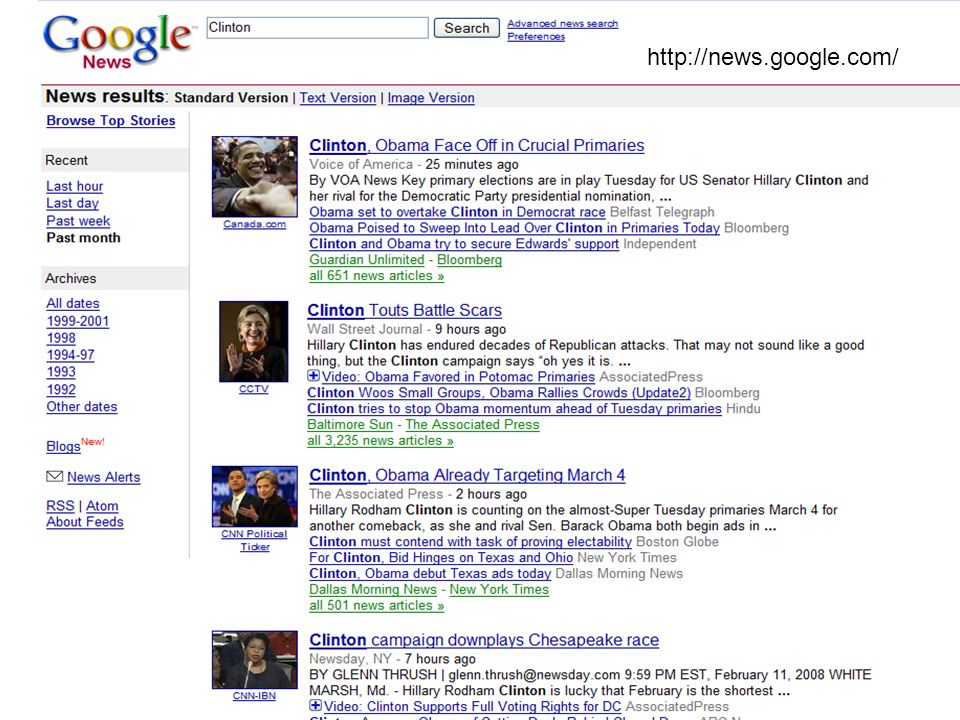Show all 3,235 news articles
Screen dimensions: 960x720
tap(380, 440)
